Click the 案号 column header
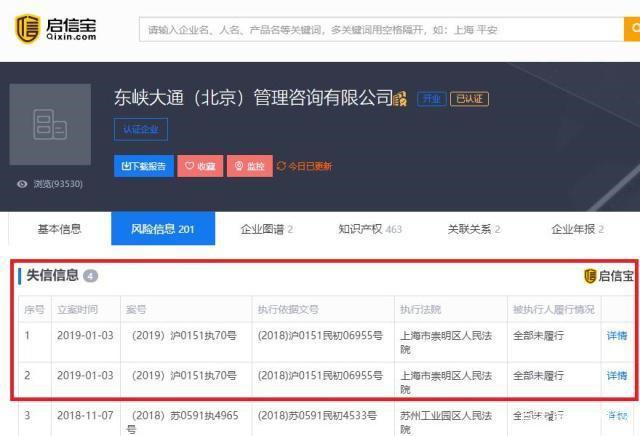The height and width of the screenshot is (436, 640). [x=136, y=309]
